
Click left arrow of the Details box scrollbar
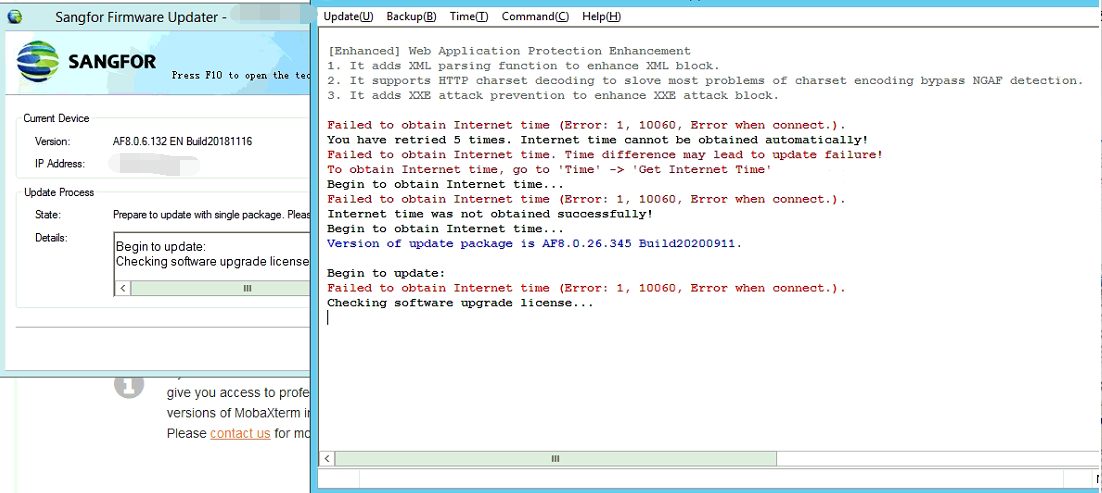(x=124, y=288)
